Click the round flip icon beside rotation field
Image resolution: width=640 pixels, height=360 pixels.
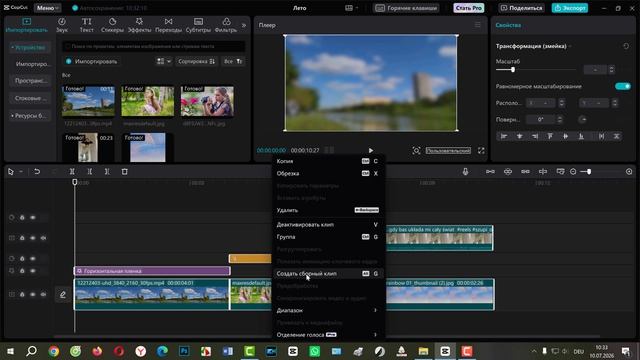pos(582,120)
